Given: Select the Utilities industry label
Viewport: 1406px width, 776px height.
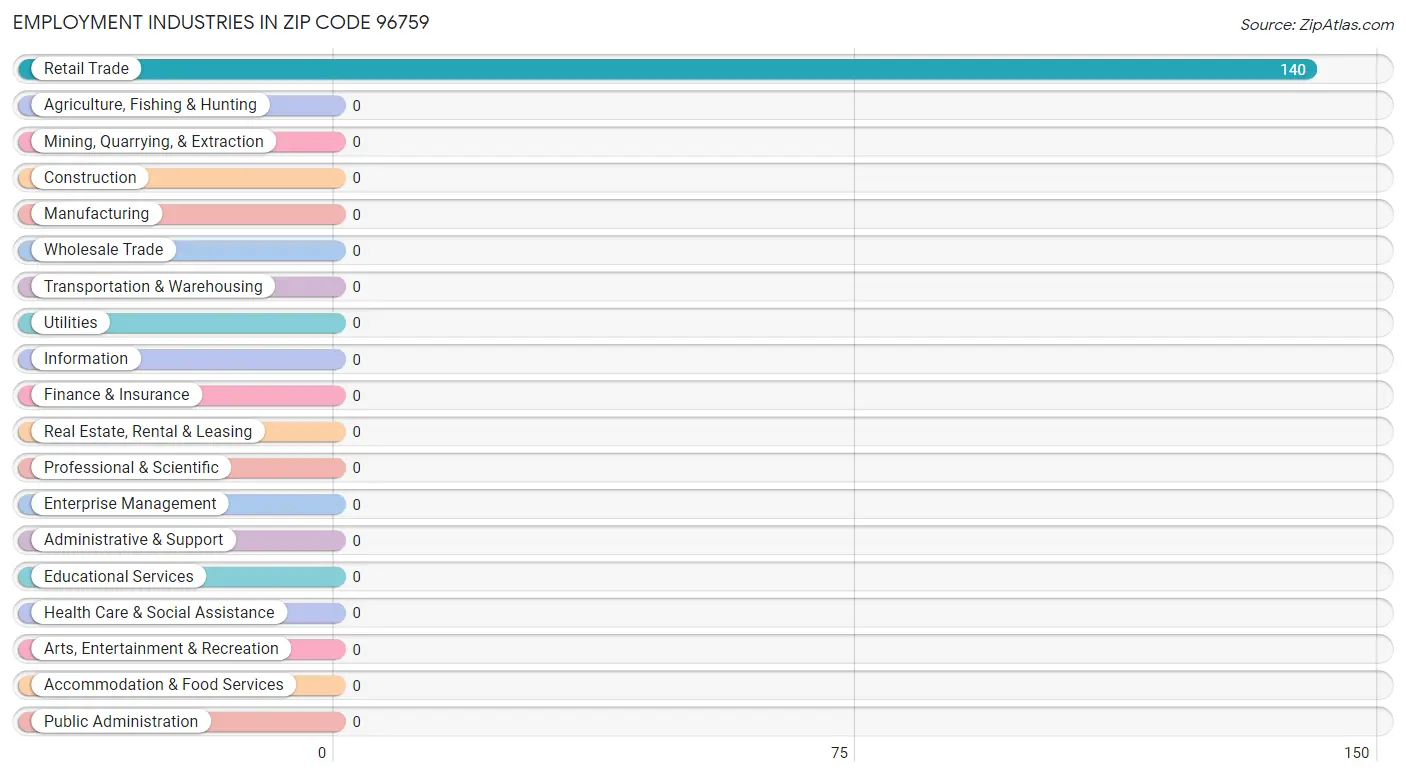Looking at the screenshot, I should 71,323.
